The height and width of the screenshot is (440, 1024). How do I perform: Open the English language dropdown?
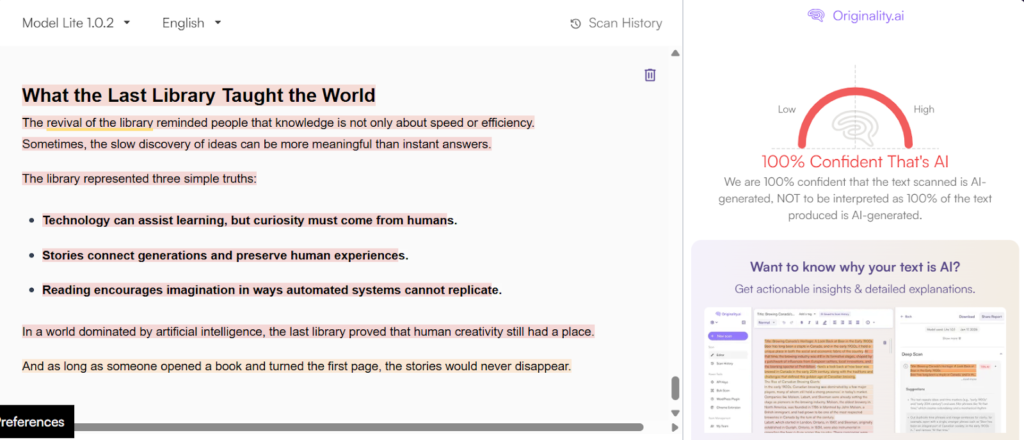point(192,23)
